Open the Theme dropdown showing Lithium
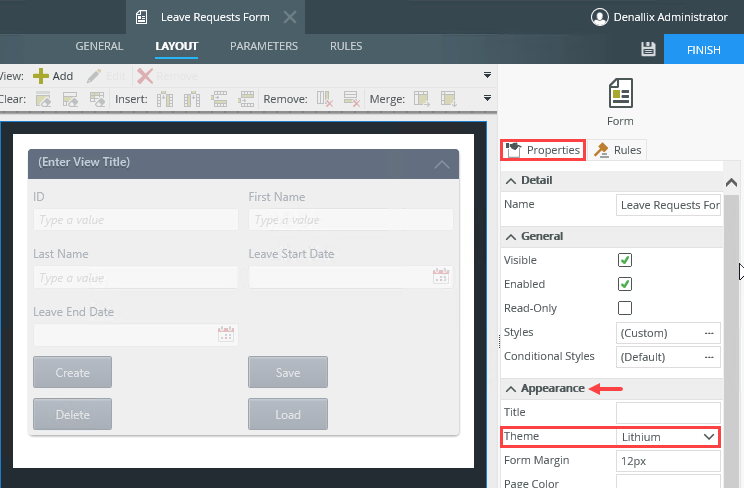 [668, 437]
